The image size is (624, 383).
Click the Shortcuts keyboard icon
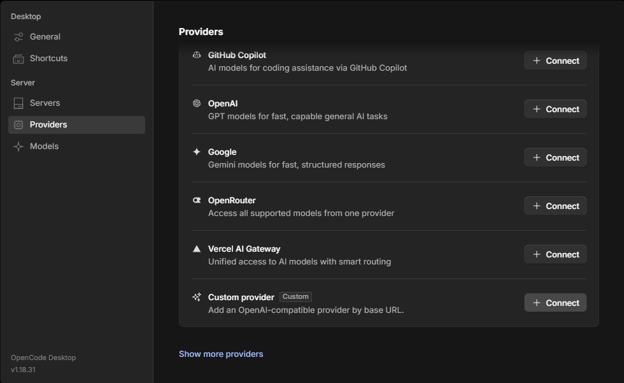18,59
